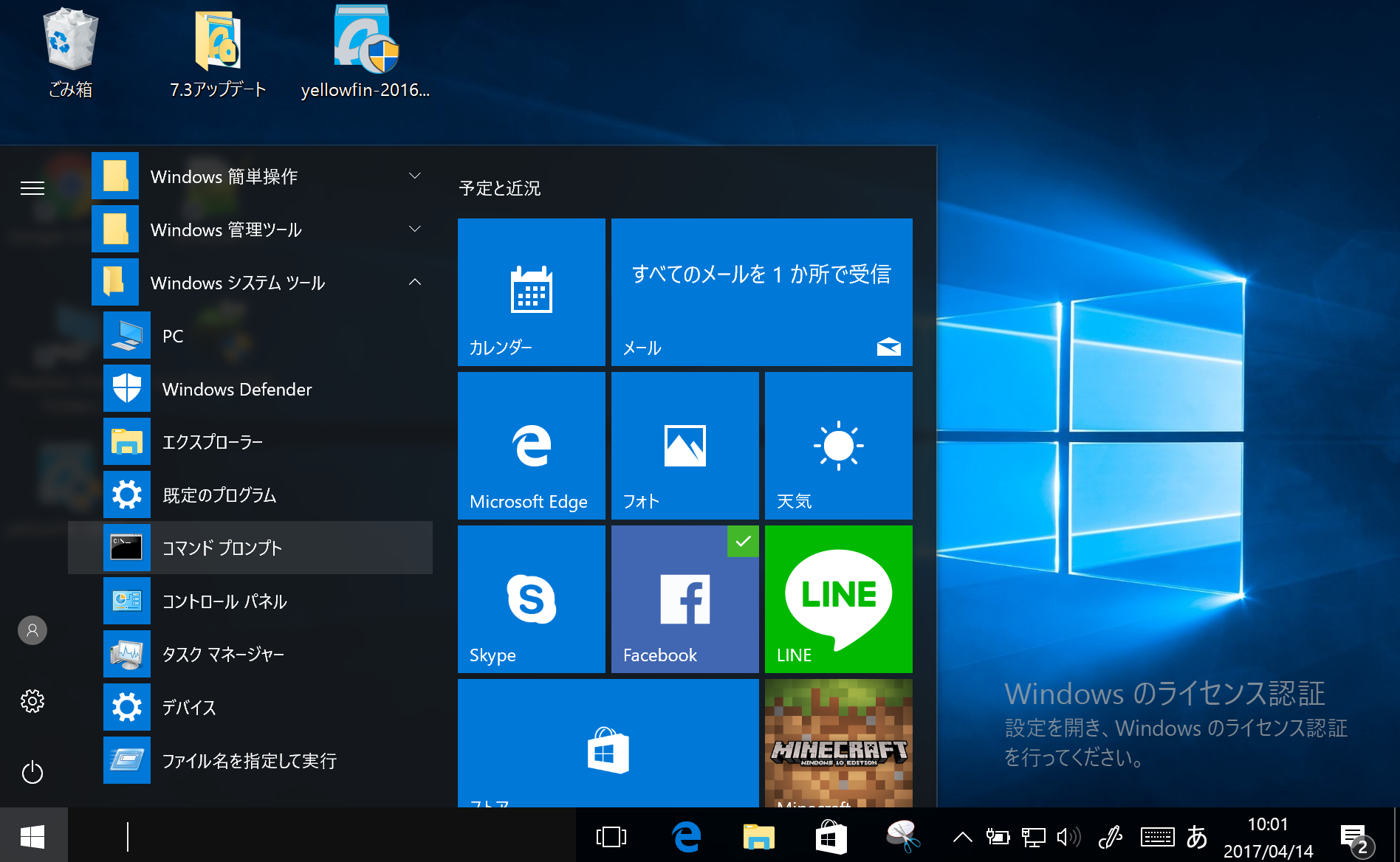Toggle the Japanese IME あ indicator
The width and height of the screenshot is (1400, 862).
(x=1197, y=837)
